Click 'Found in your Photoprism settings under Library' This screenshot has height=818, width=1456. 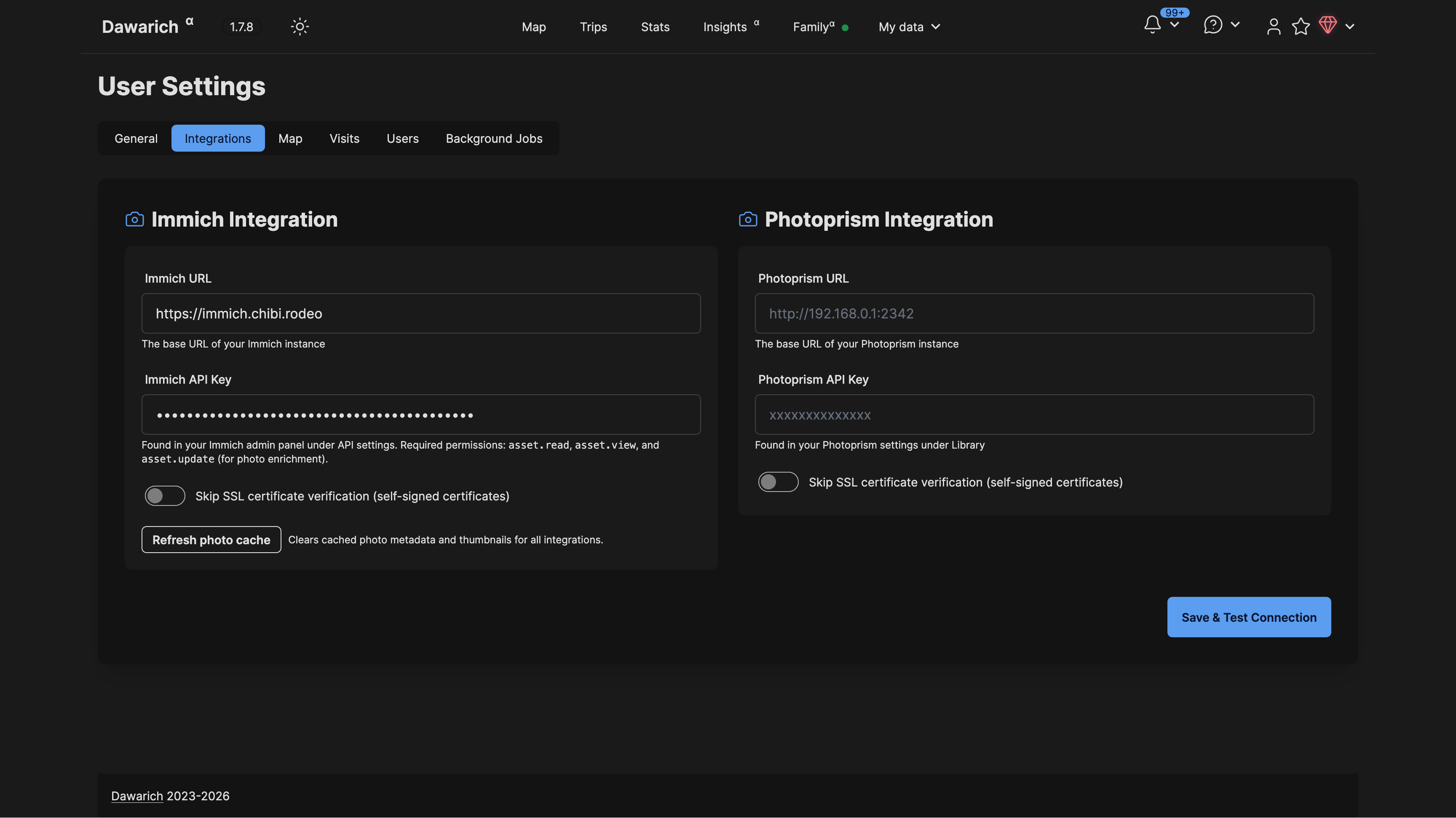870,445
